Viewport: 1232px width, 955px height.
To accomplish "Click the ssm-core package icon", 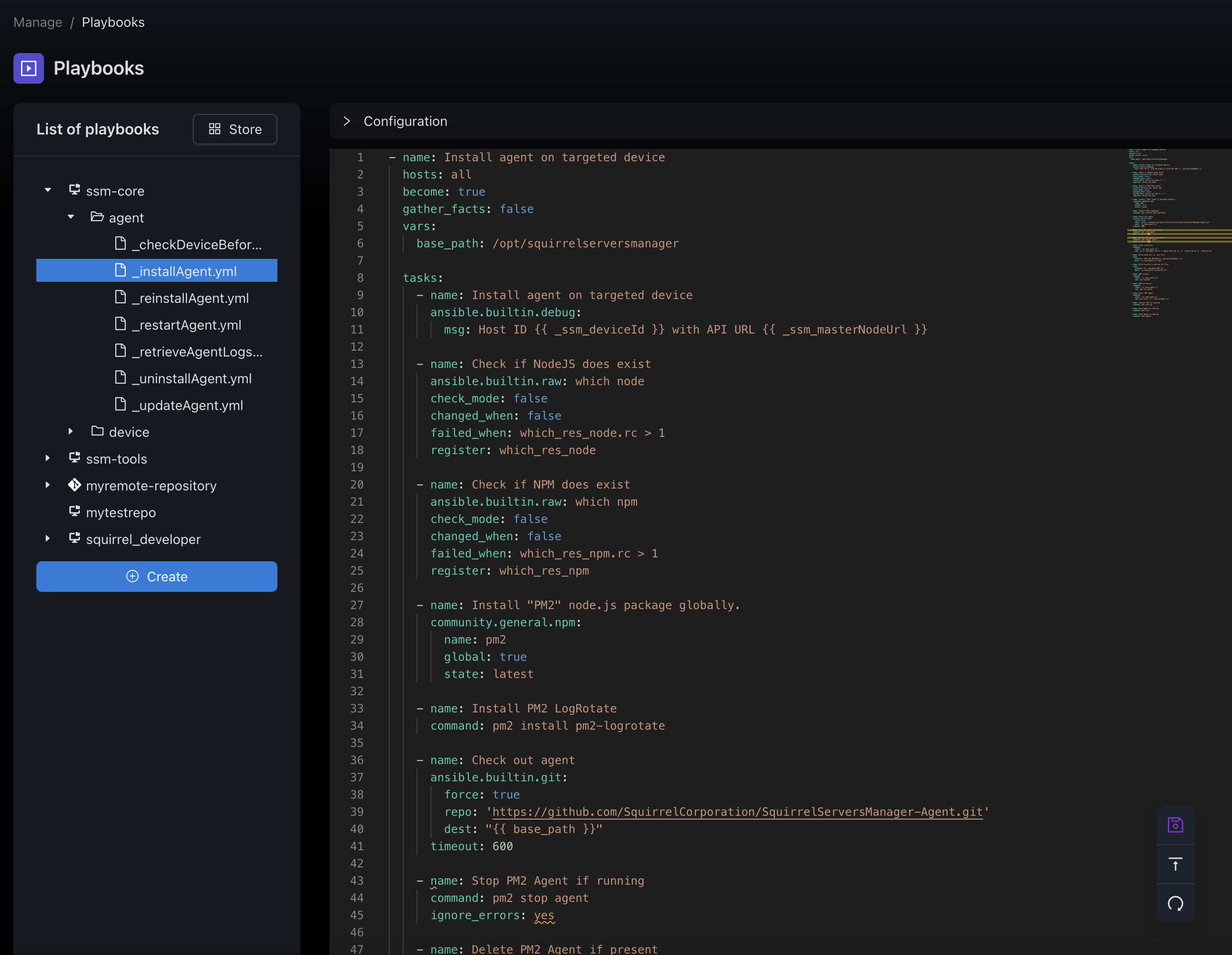I will click(76, 190).
